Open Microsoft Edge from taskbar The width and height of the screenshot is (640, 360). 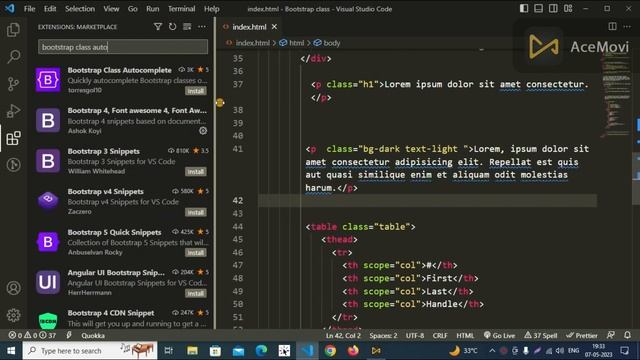pyautogui.click(x=261, y=351)
